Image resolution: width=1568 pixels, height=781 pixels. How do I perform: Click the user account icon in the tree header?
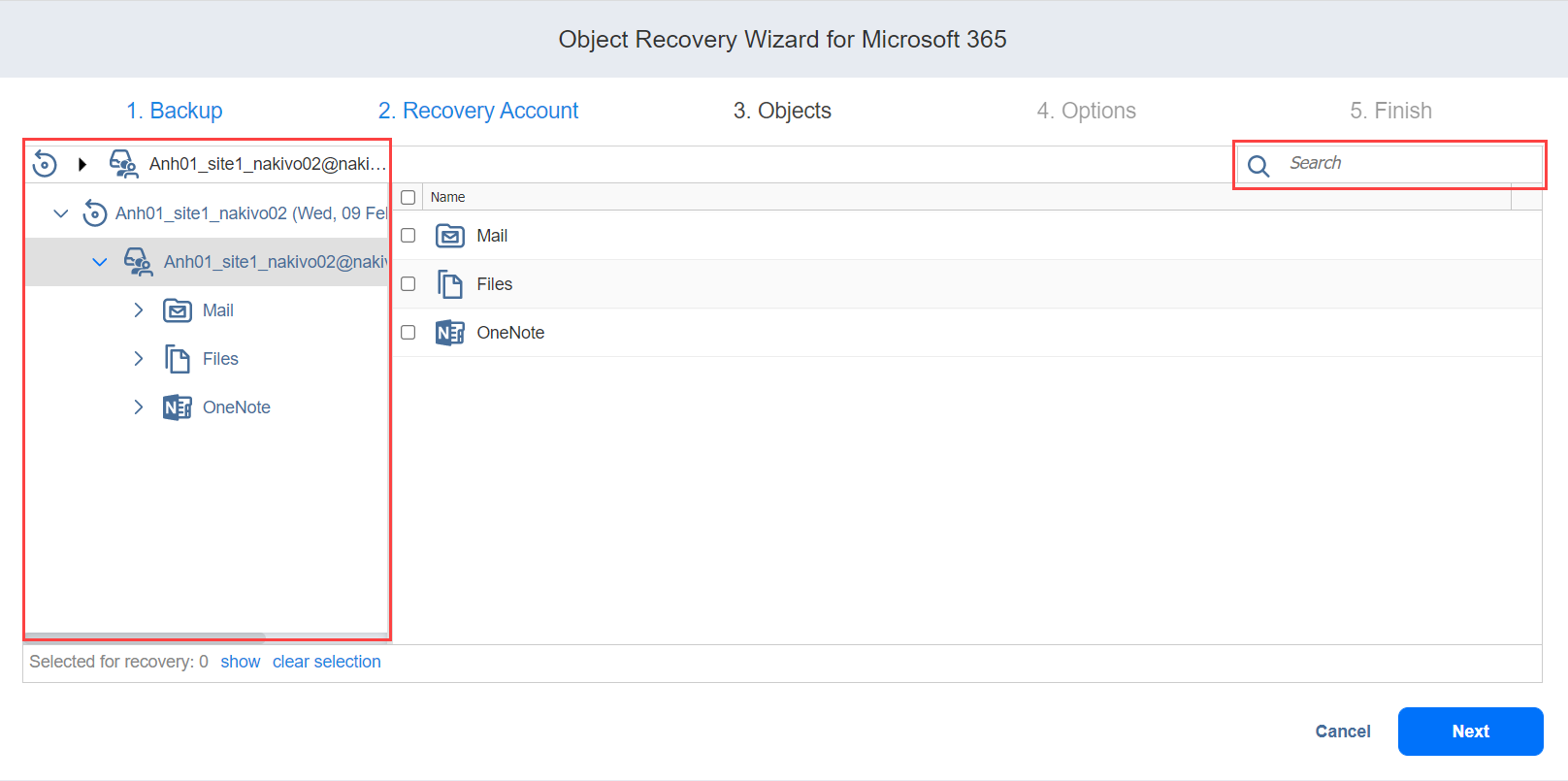pos(123,164)
